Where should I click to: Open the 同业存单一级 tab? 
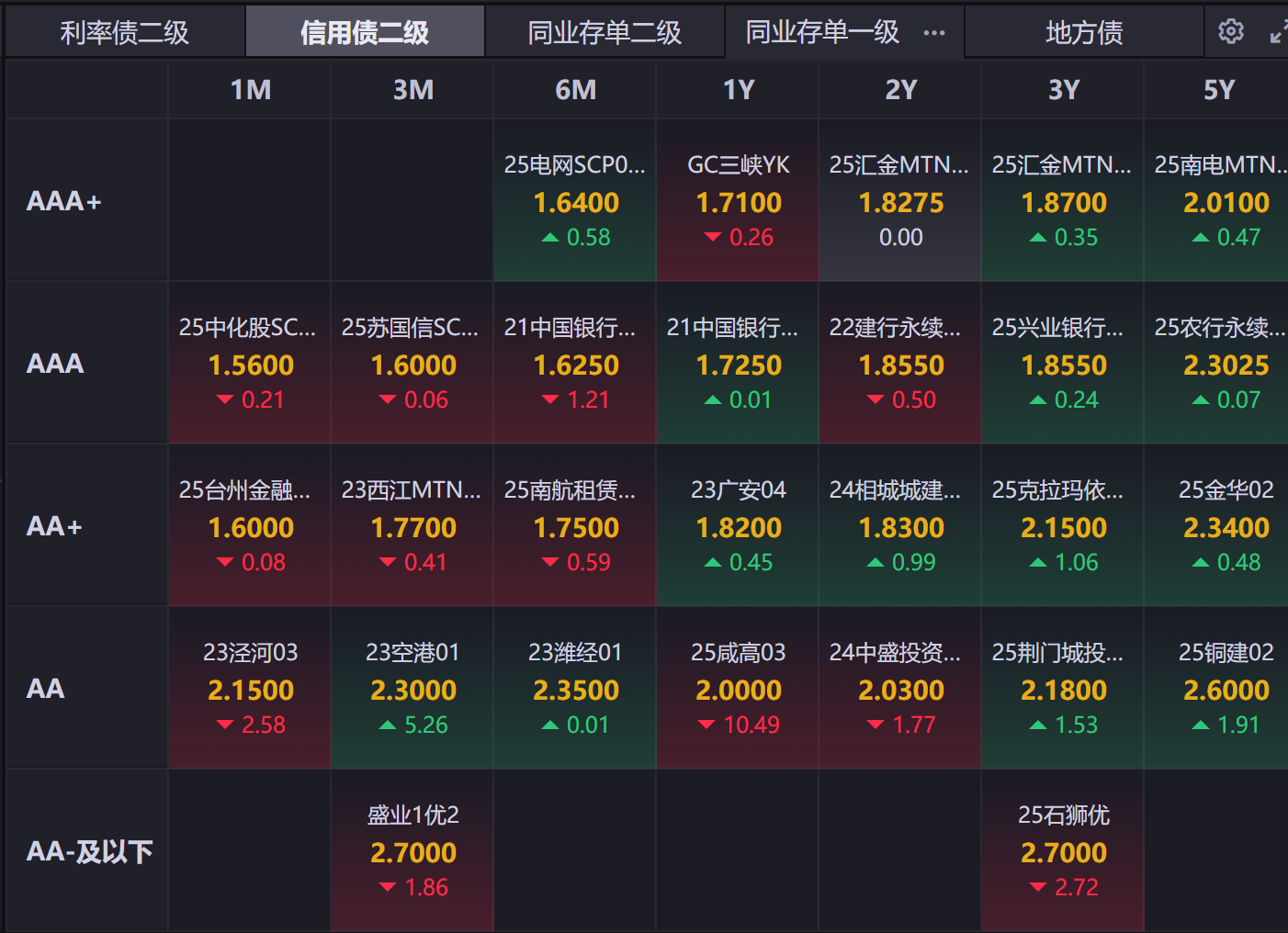pos(822,33)
